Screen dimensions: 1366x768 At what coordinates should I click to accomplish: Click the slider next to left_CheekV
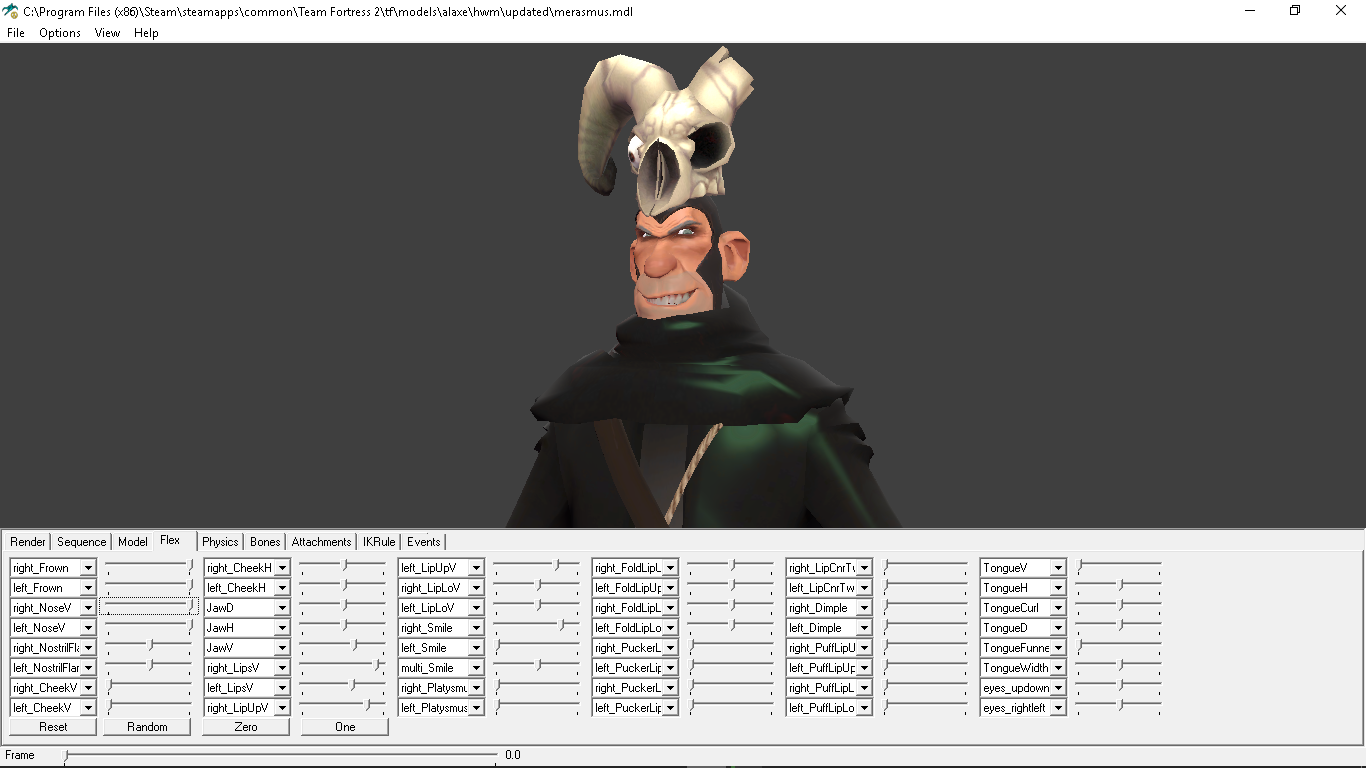[149, 707]
